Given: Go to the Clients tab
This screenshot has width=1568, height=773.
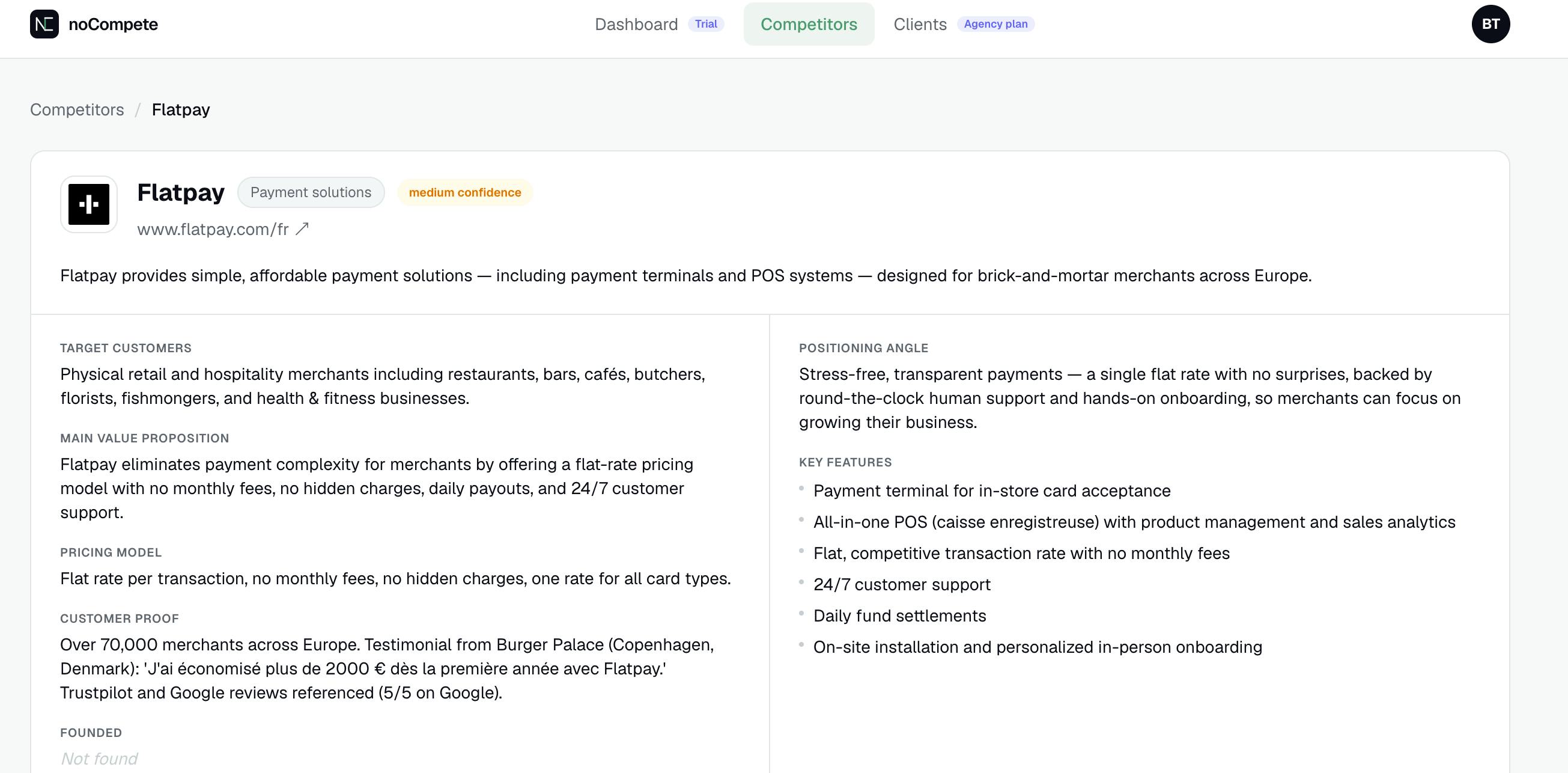Looking at the screenshot, I should [x=920, y=25].
